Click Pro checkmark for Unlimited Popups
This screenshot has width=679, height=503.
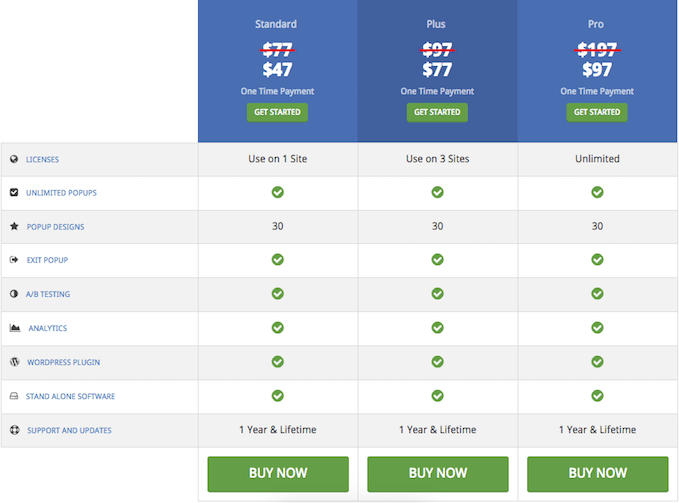(x=597, y=192)
